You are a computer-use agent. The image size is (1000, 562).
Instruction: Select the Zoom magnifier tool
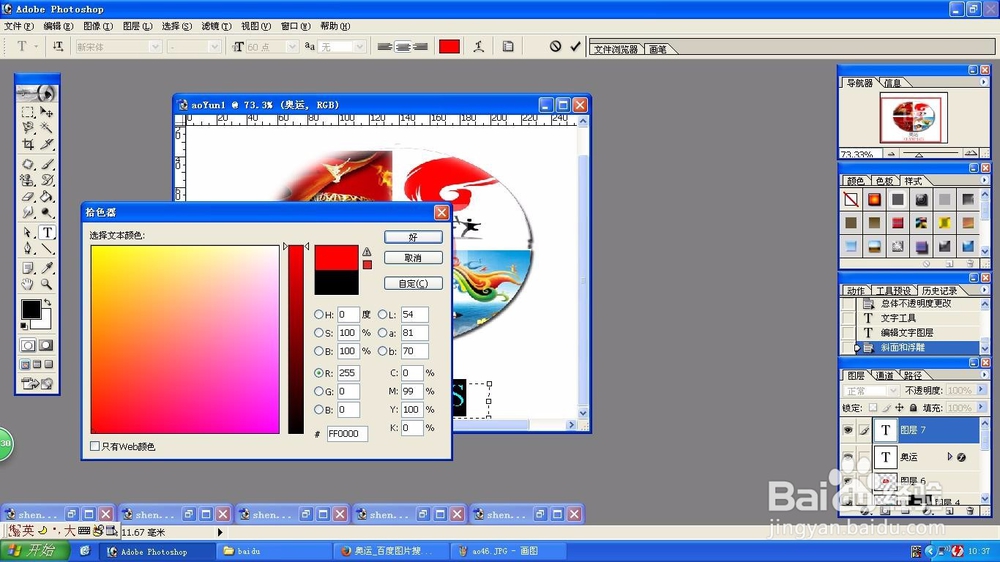47,285
